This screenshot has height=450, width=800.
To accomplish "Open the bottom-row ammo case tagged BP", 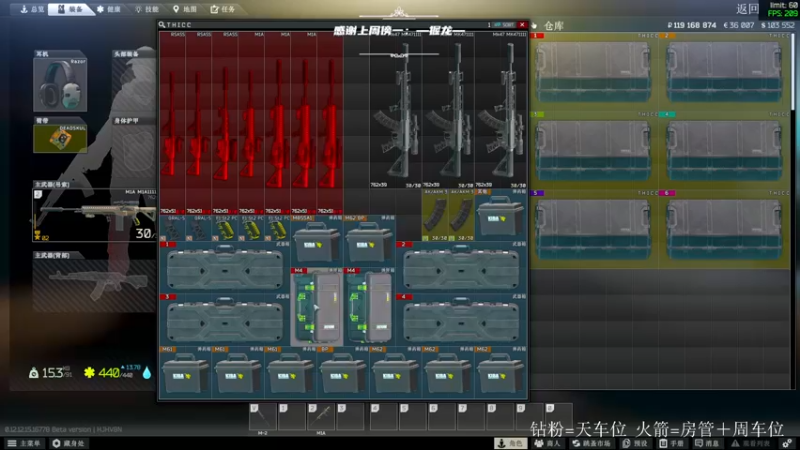I will [343, 373].
